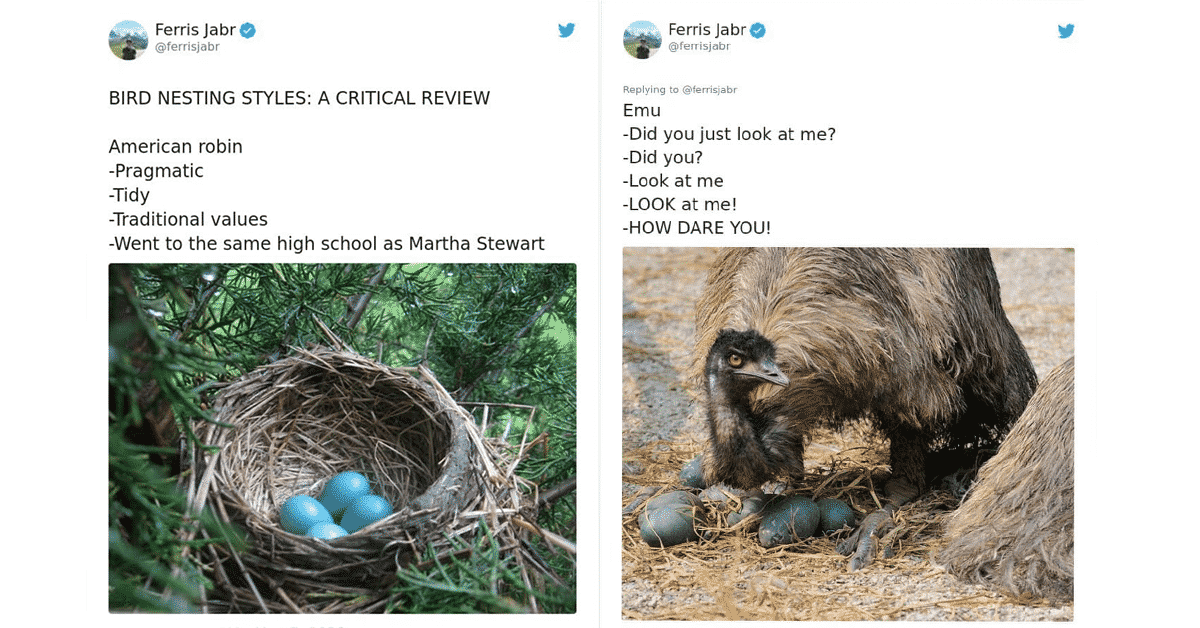Click the Emu title text in right tweet
The height and width of the screenshot is (628, 1200).
pyautogui.click(x=641, y=110)
